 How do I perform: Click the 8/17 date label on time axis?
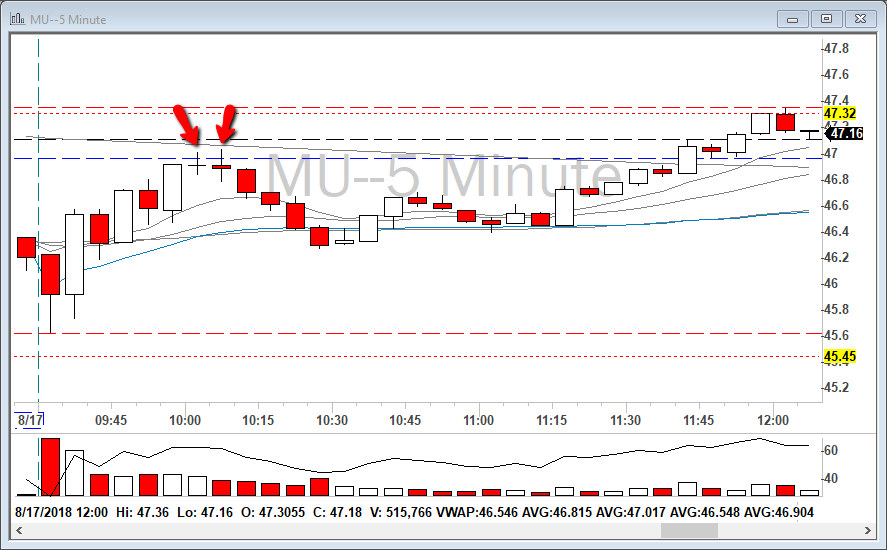coord(30,420)
